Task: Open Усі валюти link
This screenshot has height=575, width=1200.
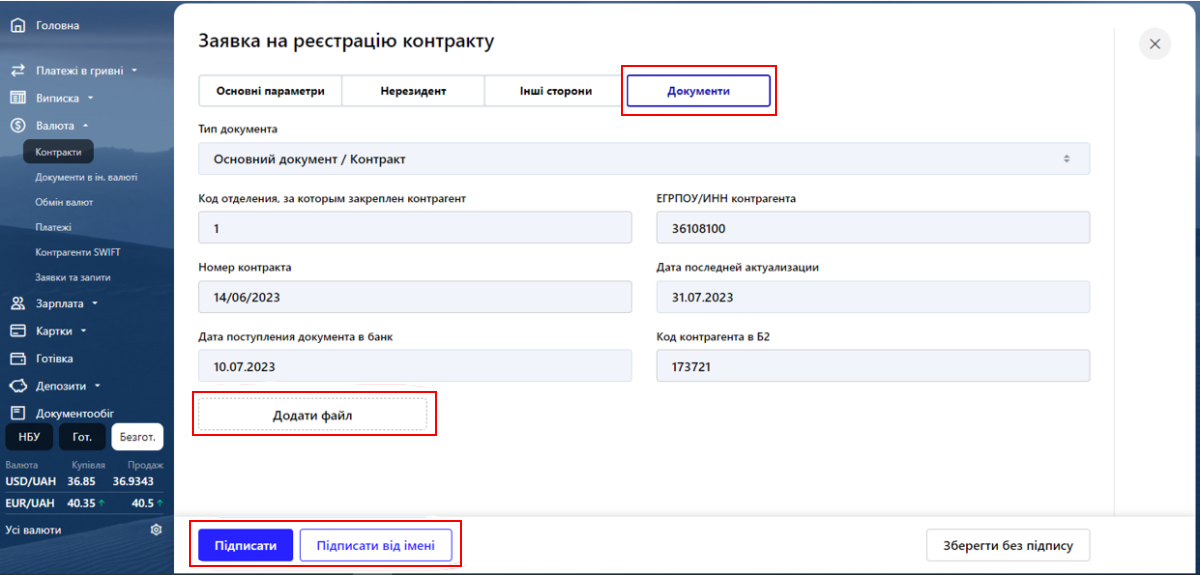Action: click(x=33, y=530)
